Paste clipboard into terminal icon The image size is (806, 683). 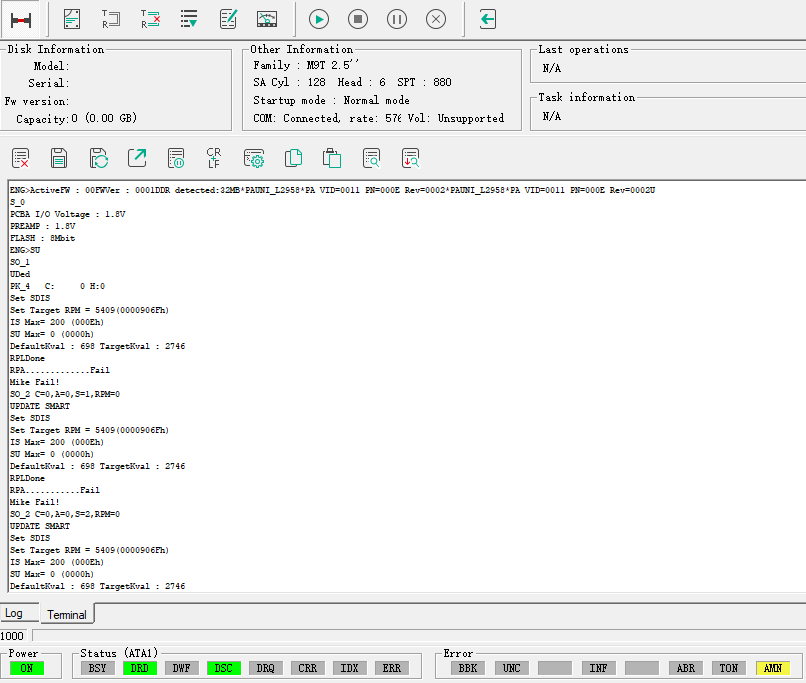[x=332, y=158]
